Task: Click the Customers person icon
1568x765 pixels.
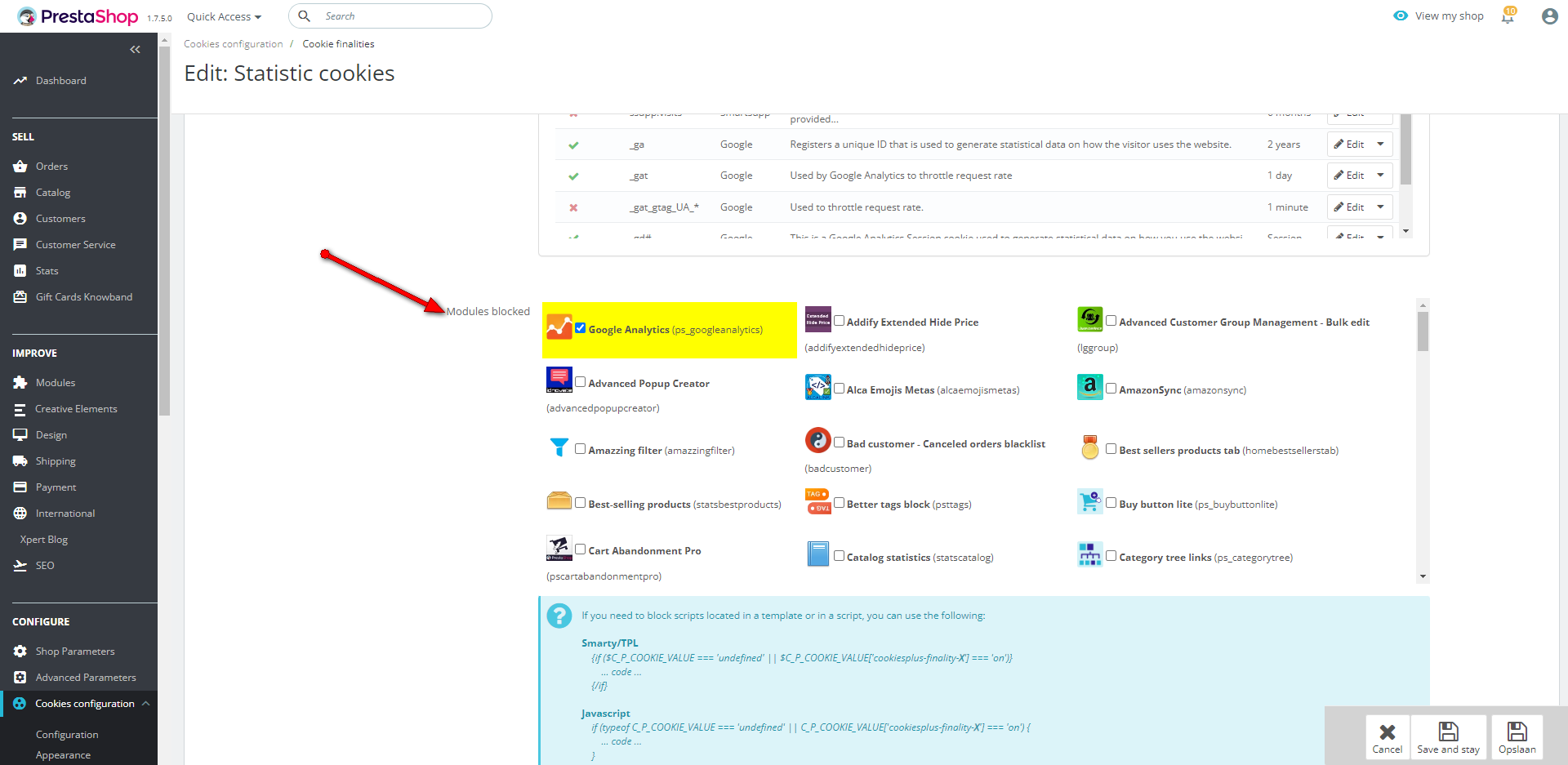Action: click(20, 219)
